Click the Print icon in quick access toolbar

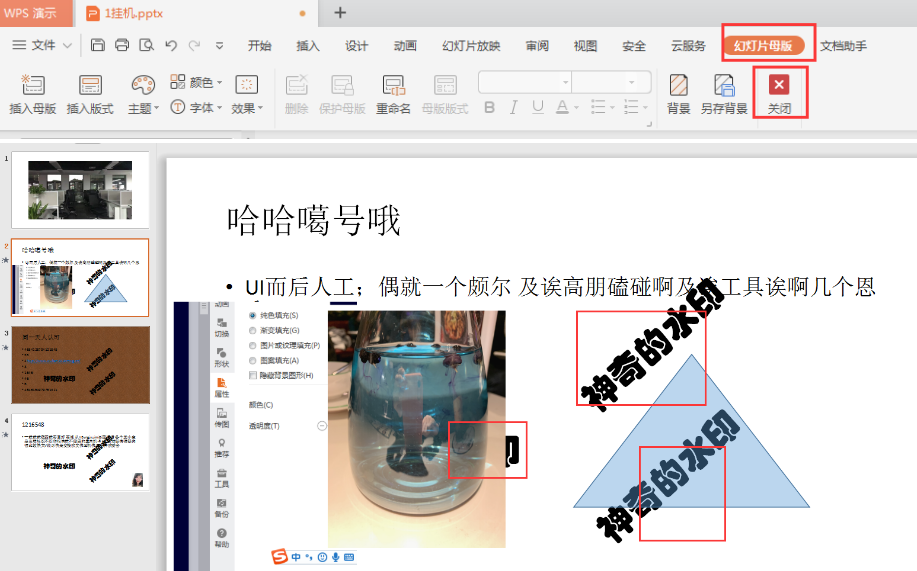(122, 45)
